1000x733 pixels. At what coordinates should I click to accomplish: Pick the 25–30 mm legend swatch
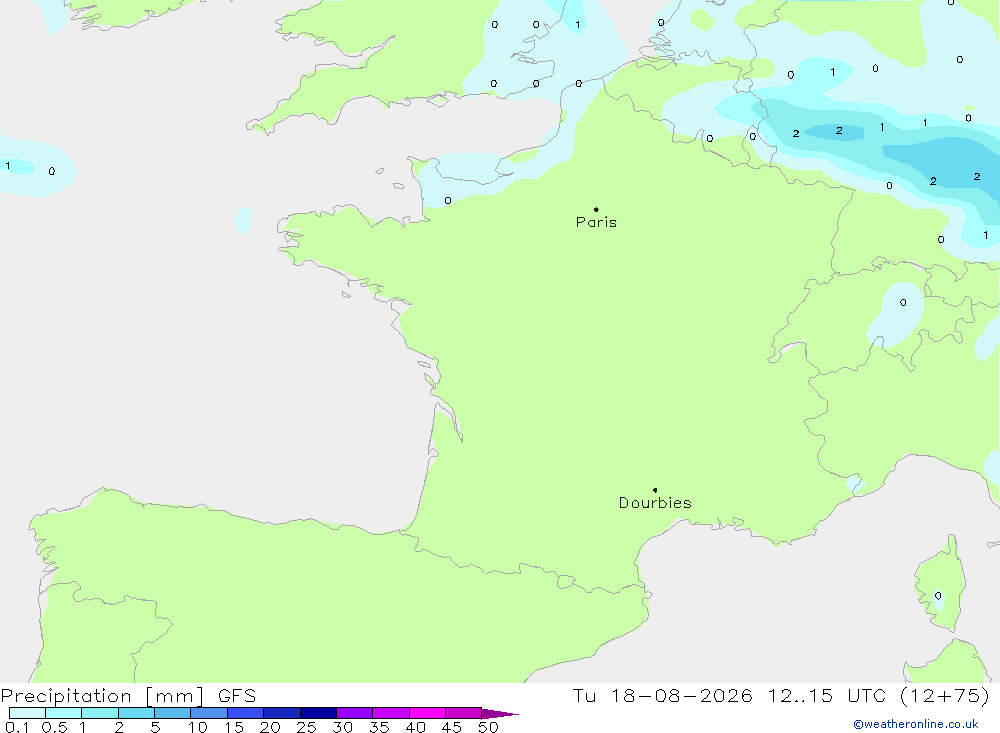(x=318, y=713)
